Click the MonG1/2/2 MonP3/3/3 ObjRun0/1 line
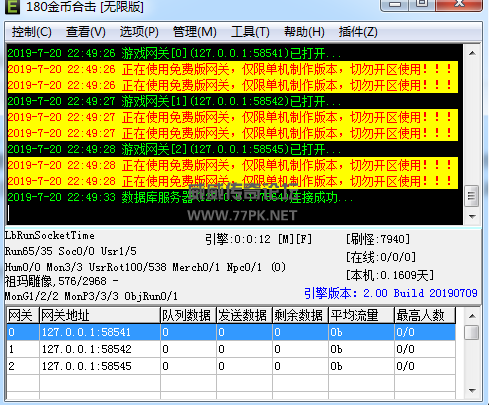The image size is (489, 405). pyautogui.click(x=91, y=296)
